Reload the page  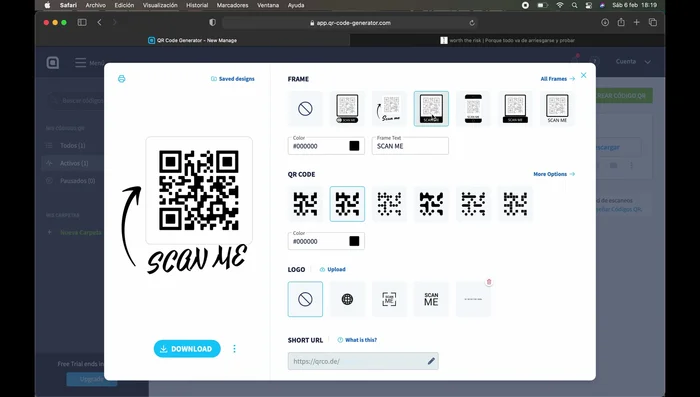[472, 23]
